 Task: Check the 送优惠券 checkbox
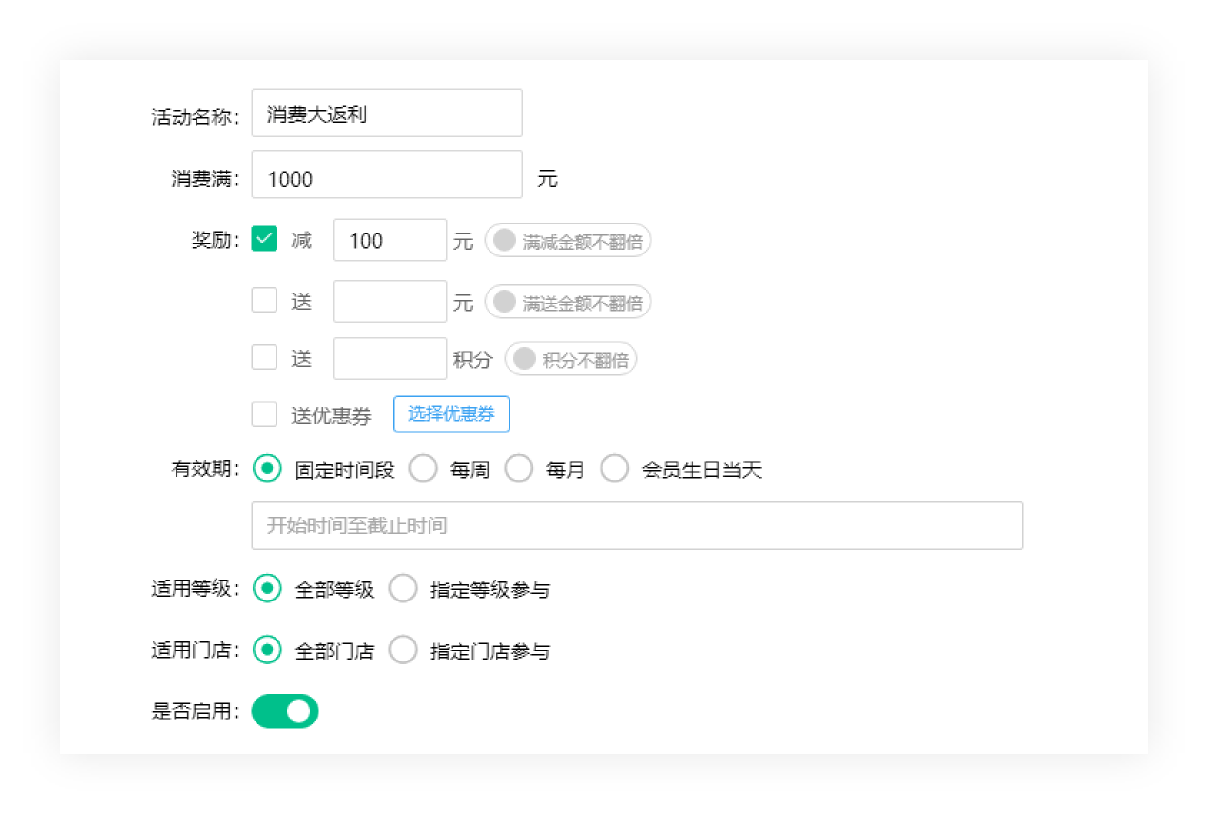coord(264,414)
